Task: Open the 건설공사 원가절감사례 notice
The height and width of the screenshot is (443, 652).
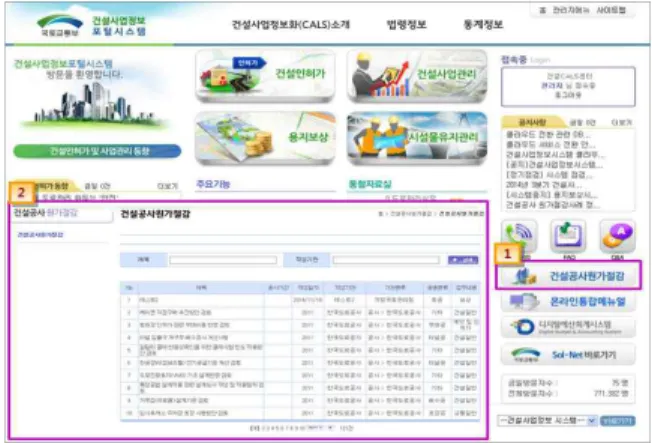Action: click(553, 205)
